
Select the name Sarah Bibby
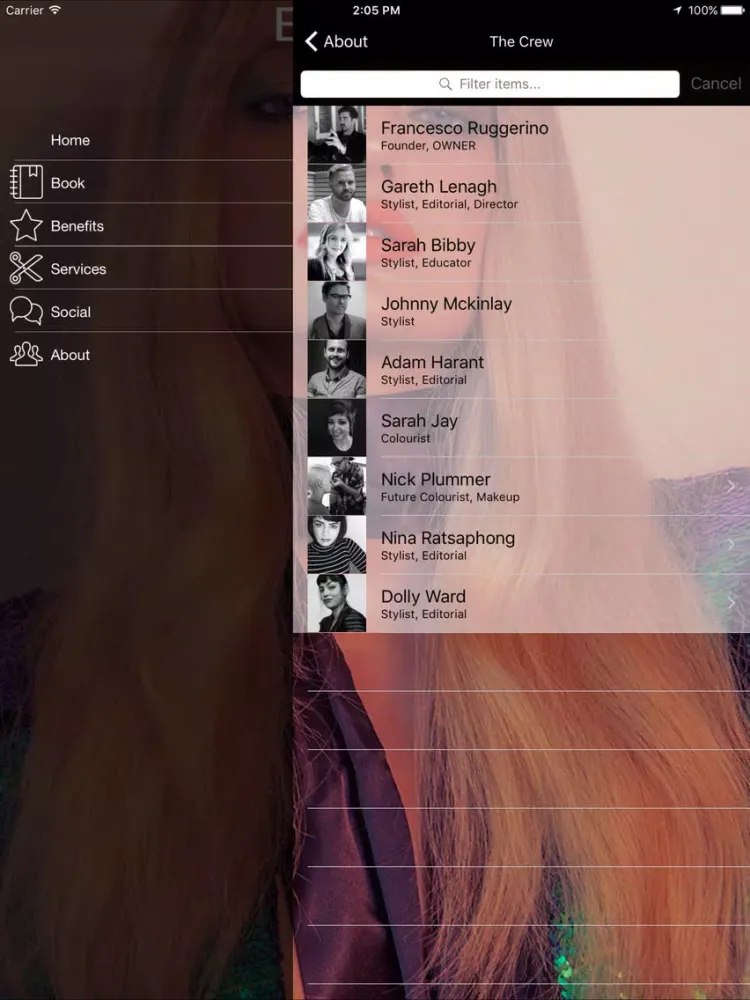pyautogui.click(x=428, y=246)
